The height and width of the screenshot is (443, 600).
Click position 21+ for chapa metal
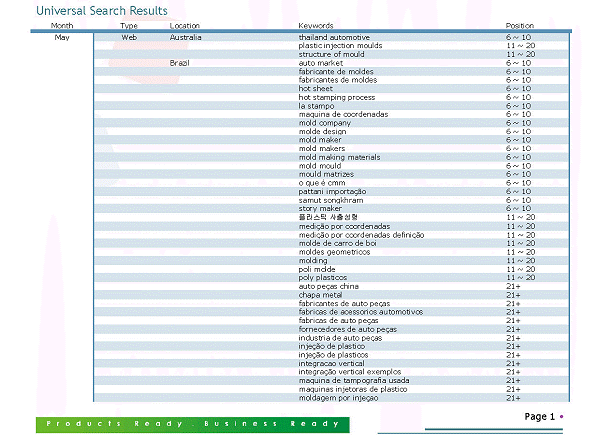(x=513, y=295)
